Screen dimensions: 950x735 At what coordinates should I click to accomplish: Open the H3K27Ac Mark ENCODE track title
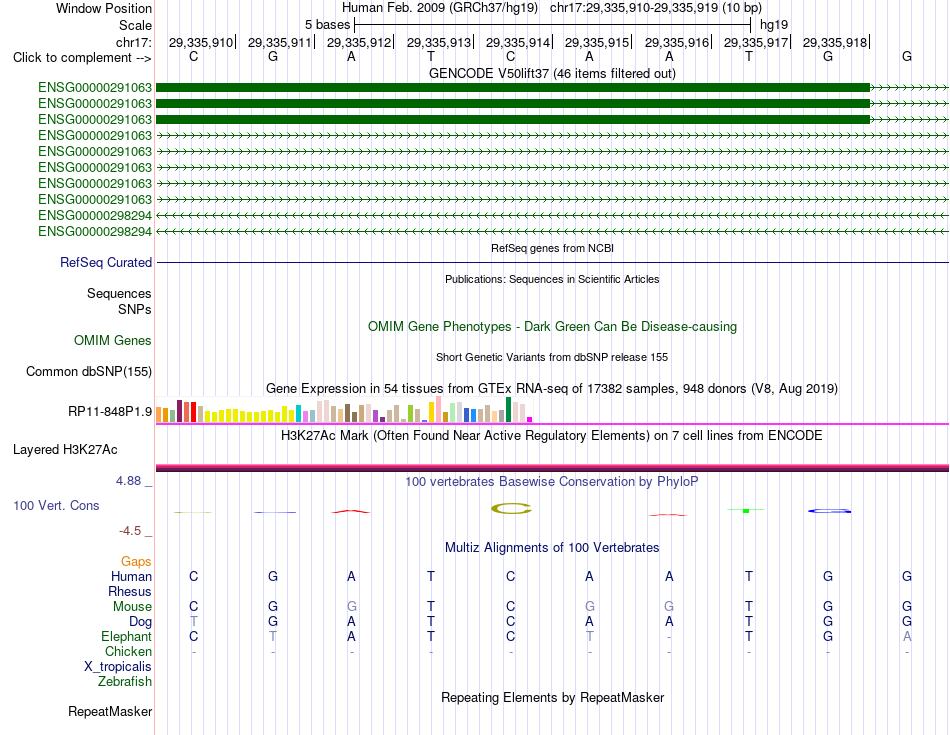pyautogui.click(x=552, y=436)
